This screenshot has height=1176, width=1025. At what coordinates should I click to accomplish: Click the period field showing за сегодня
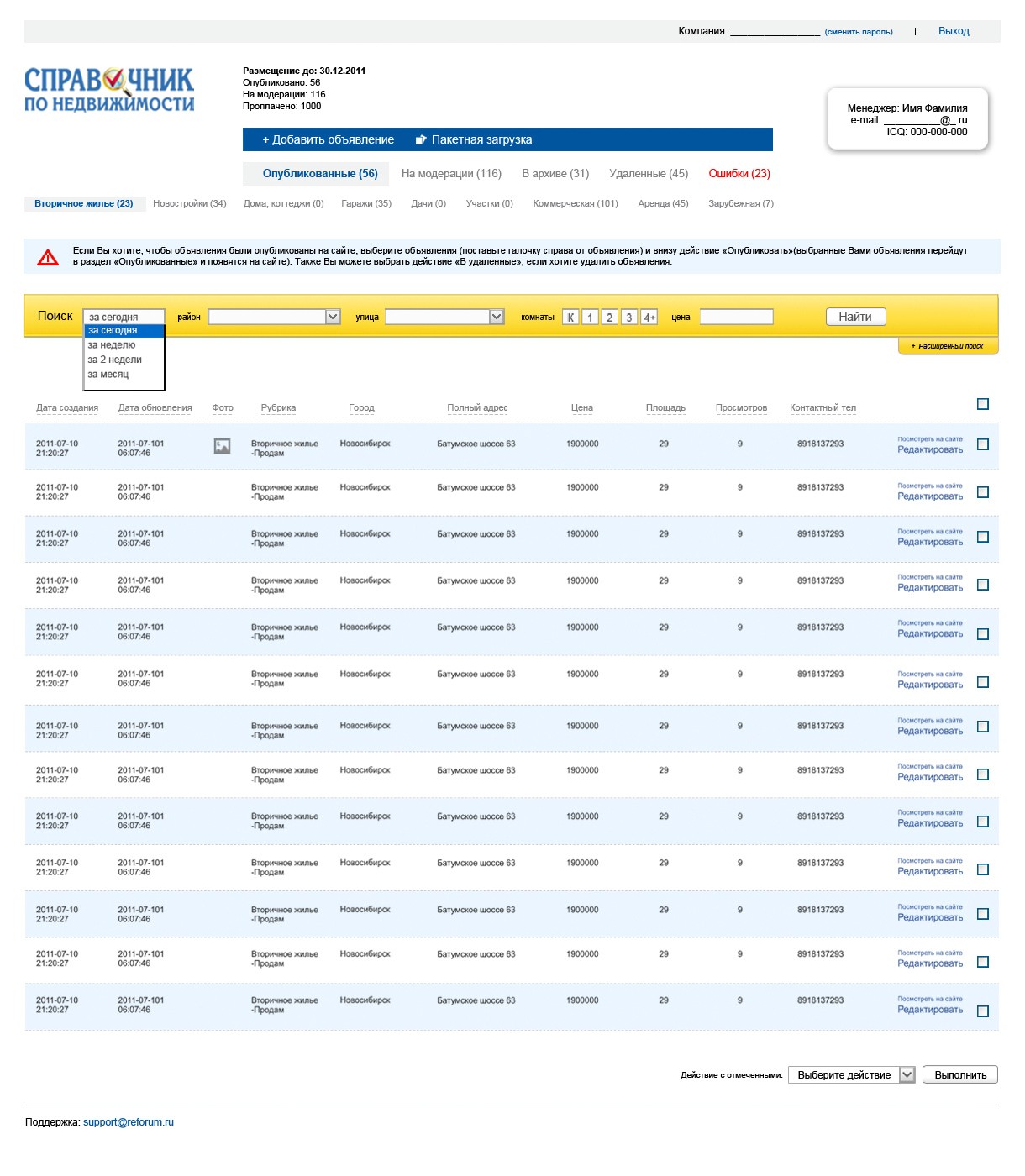tap(124, 317)
